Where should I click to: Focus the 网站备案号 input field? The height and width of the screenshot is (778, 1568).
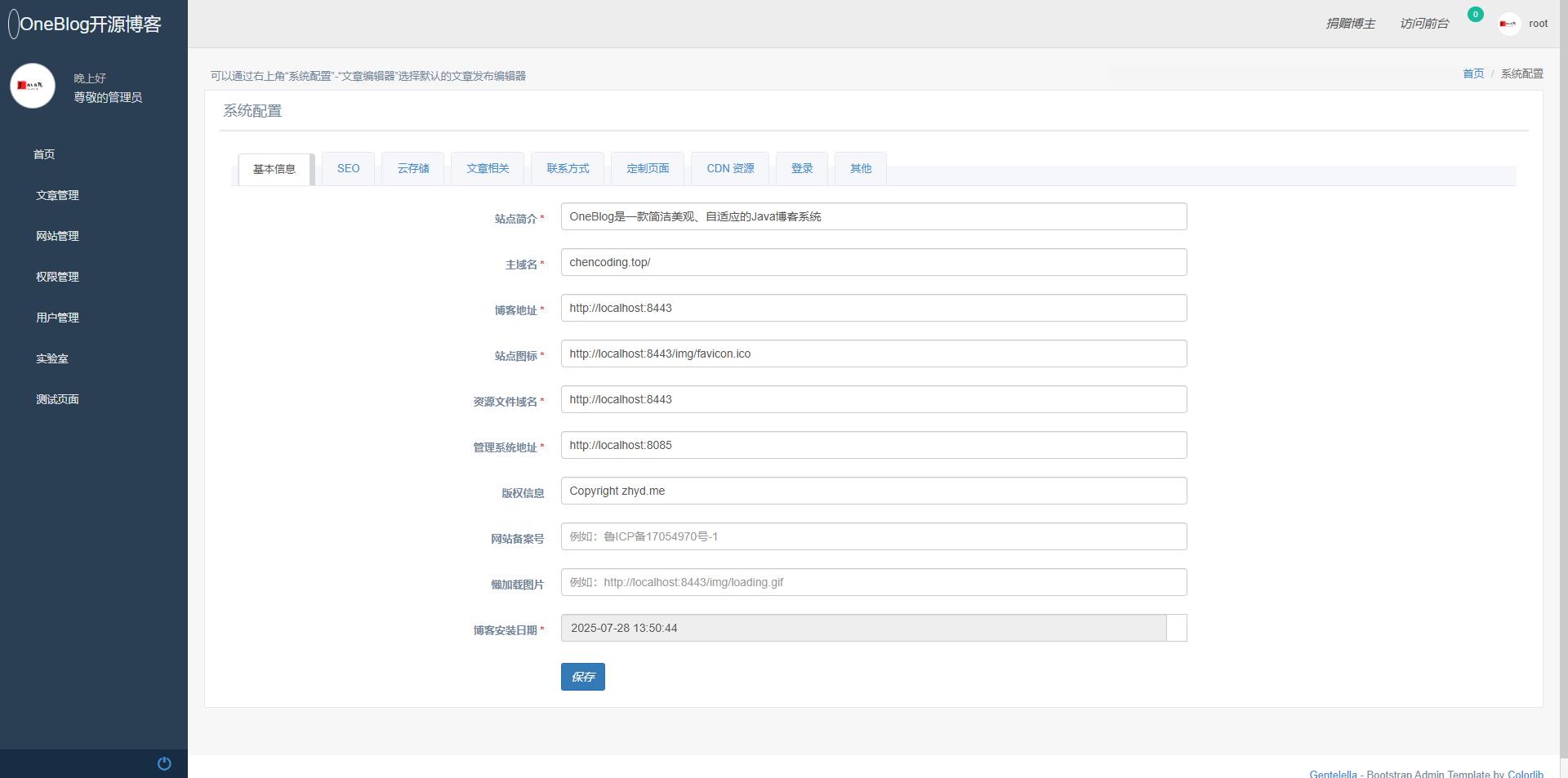click(x=874, y=536)
